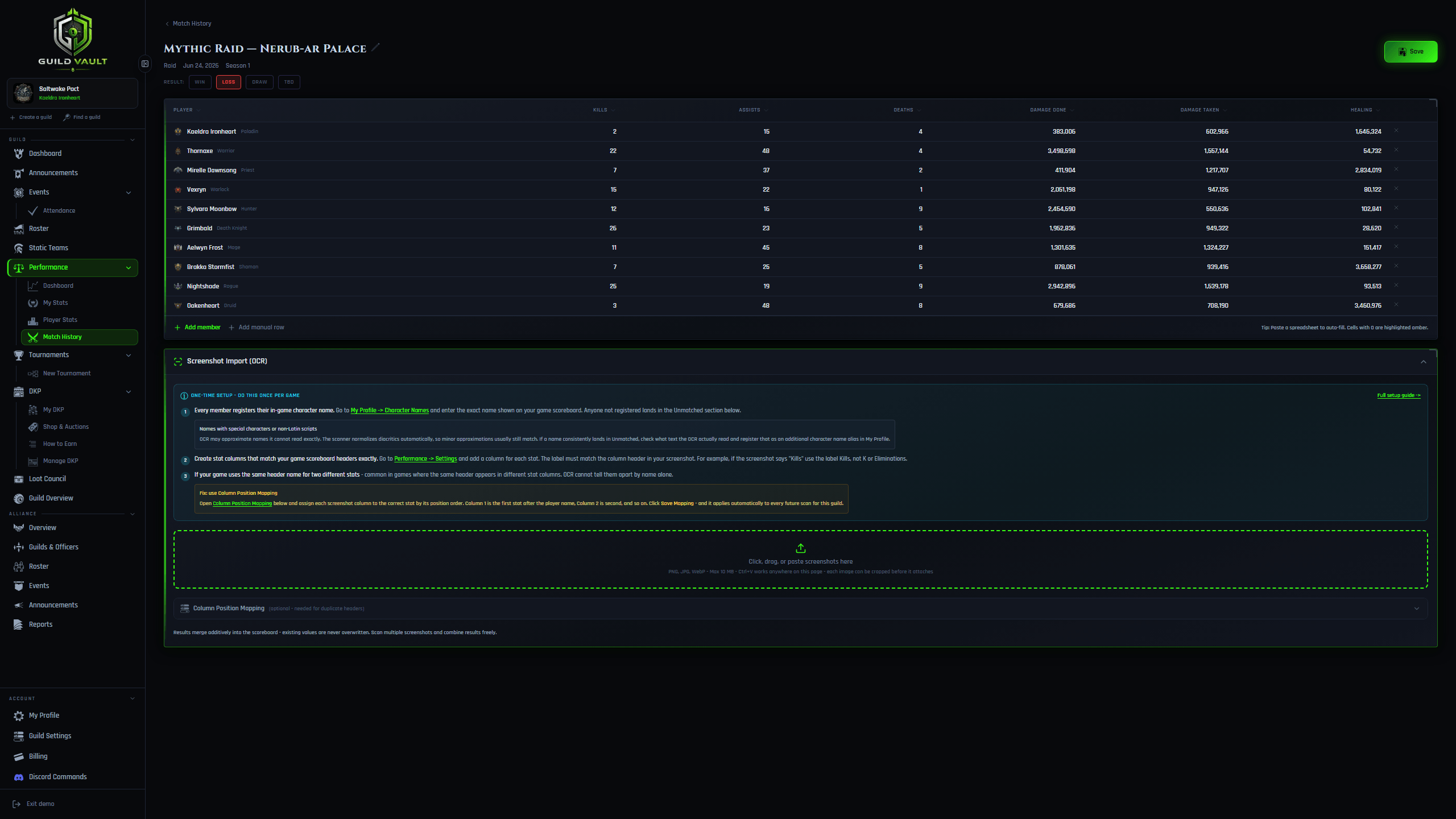Viewport: 1456px width, 819px height.
Task: Sort table by DAMAGE DONE column
Action: pos(1052,110)
